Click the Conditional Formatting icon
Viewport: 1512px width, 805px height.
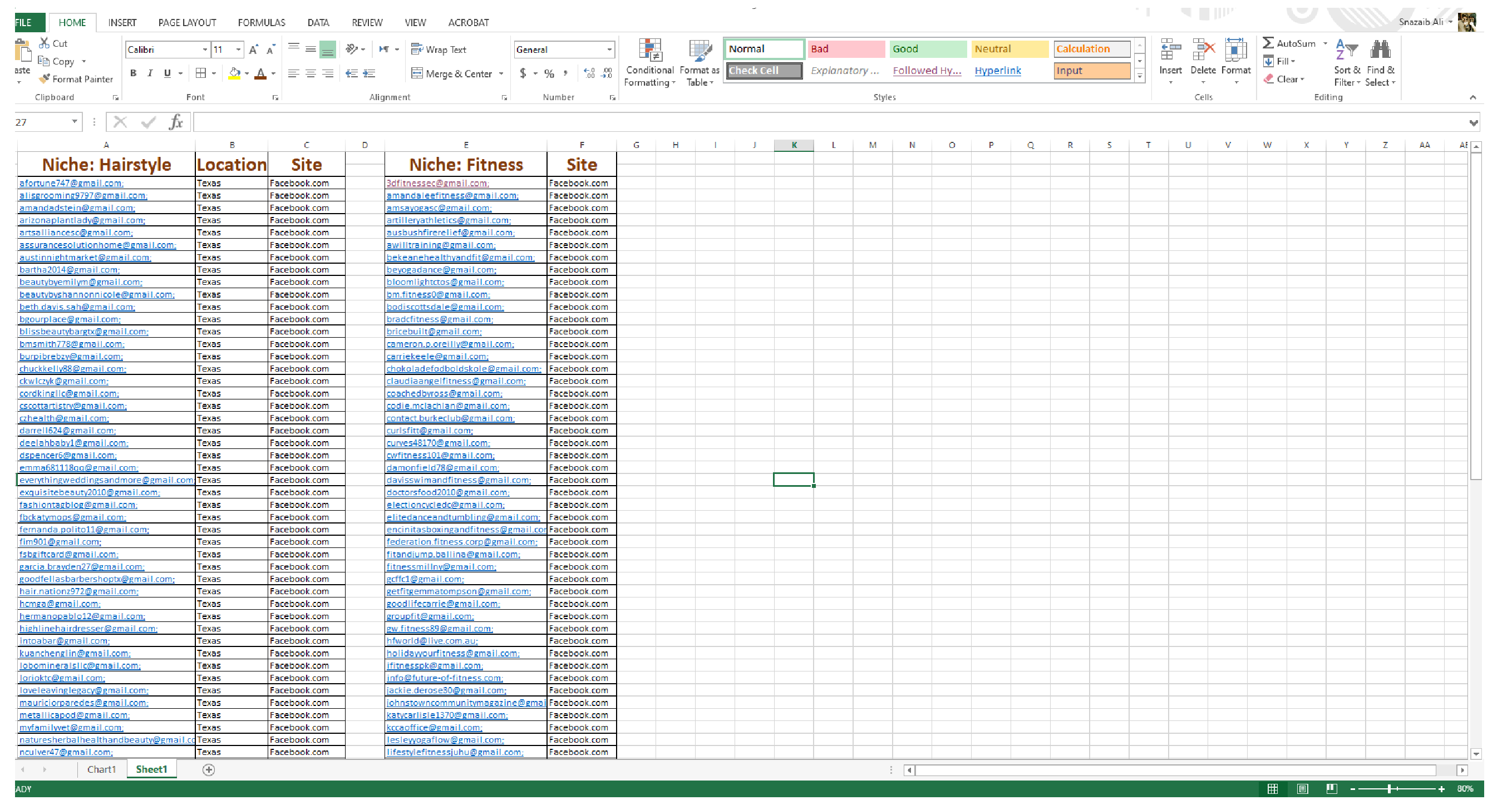[650, 51]
